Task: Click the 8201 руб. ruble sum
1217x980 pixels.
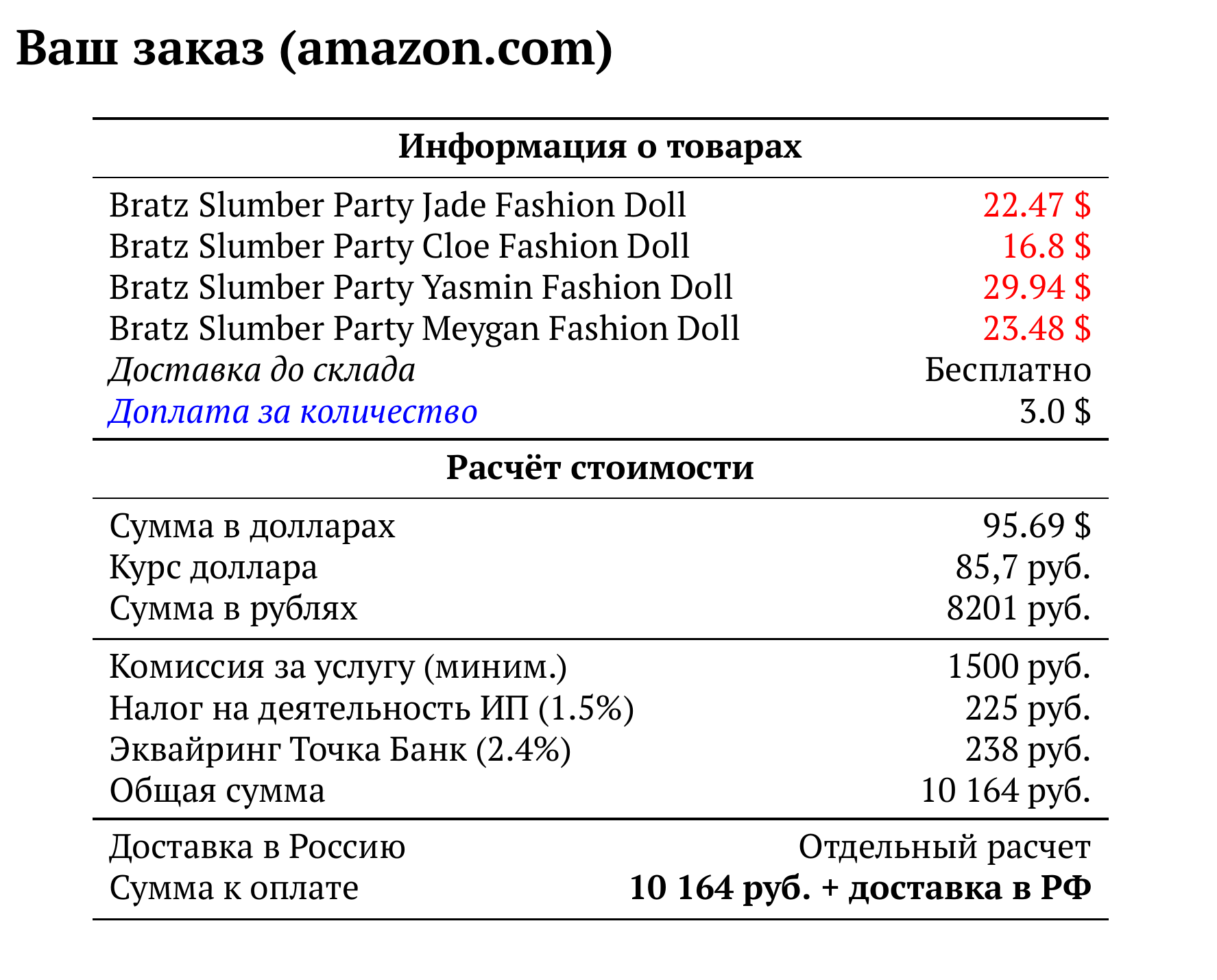Action: point(1018,609)
